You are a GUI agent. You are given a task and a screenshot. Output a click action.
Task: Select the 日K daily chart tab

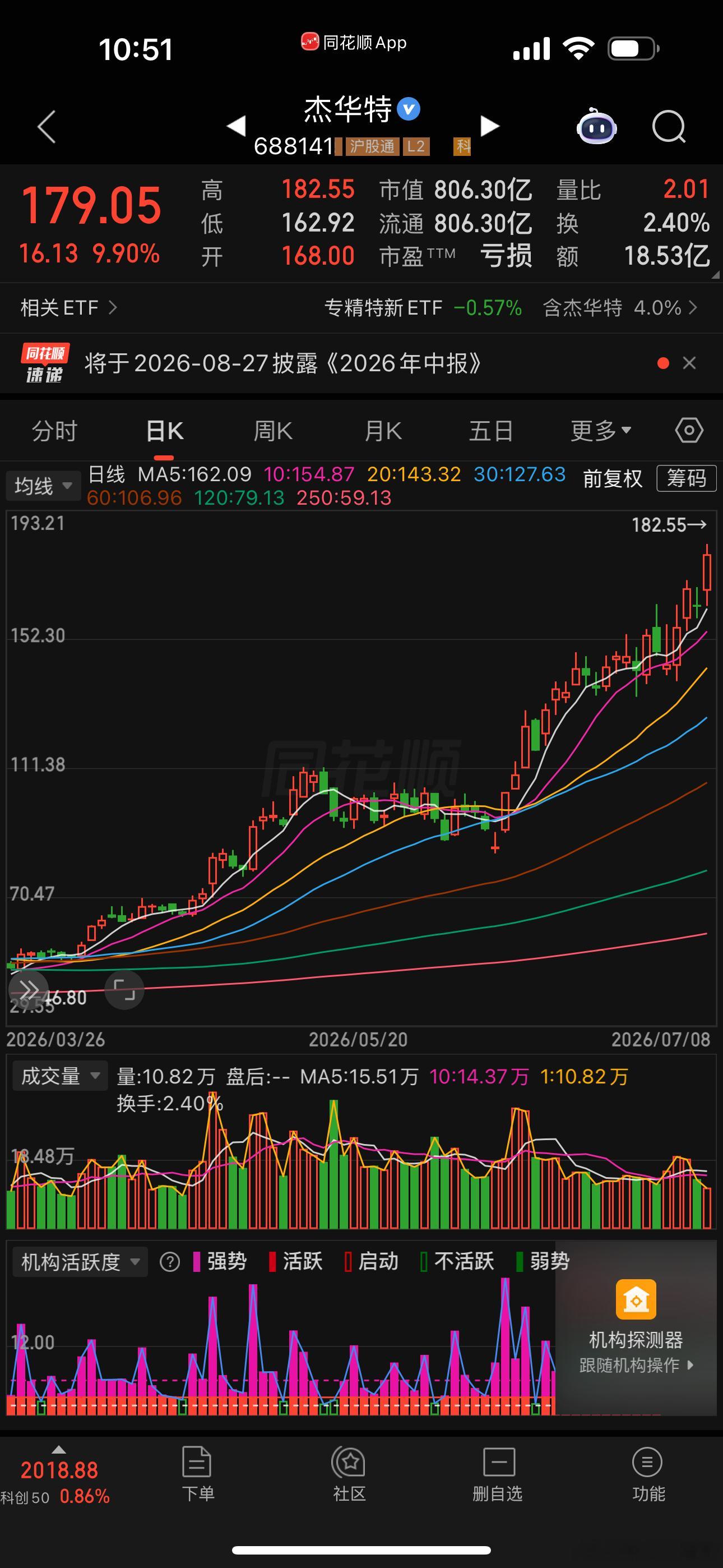point(164,431)
